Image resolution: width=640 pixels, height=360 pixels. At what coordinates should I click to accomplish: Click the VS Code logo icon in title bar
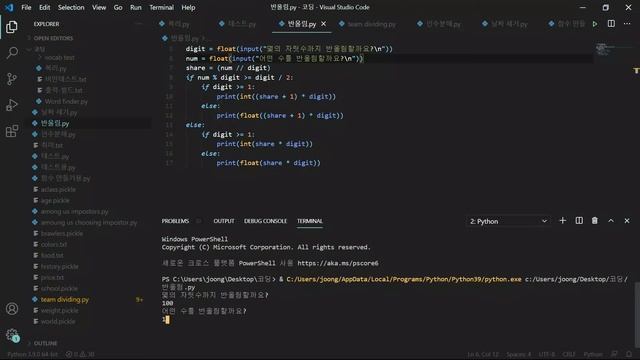[9, 7]
